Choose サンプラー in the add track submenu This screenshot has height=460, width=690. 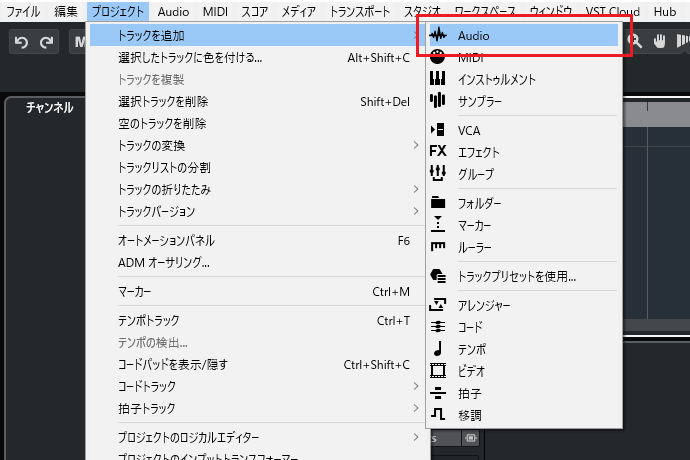[524, 101]
